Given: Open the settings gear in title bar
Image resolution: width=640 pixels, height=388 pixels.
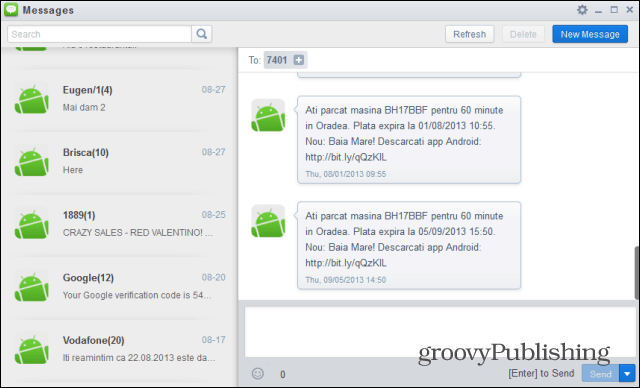Looking at the screenshot, I should point(582,10).
